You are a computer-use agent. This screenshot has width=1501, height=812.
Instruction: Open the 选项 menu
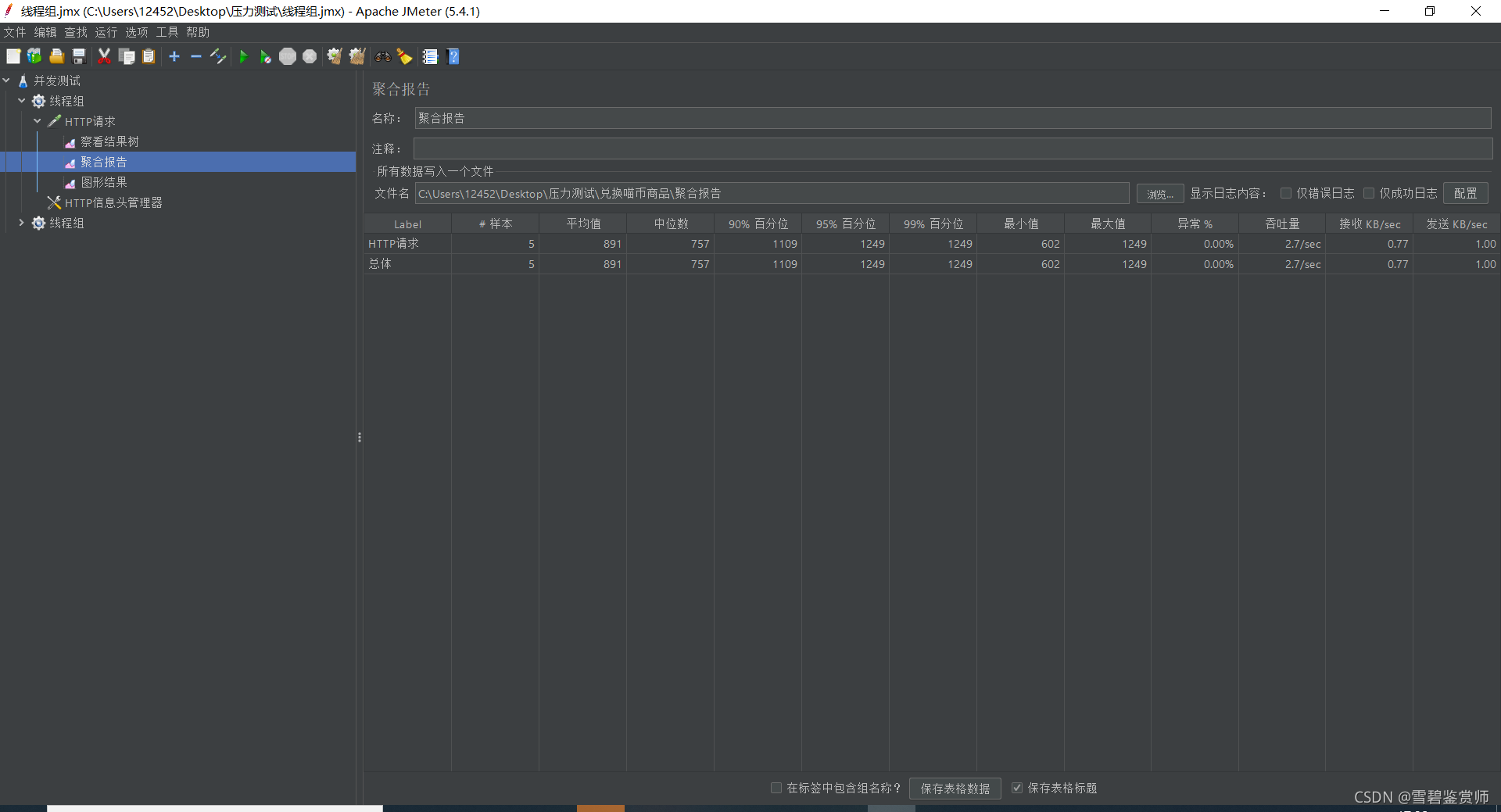[137, 32]
